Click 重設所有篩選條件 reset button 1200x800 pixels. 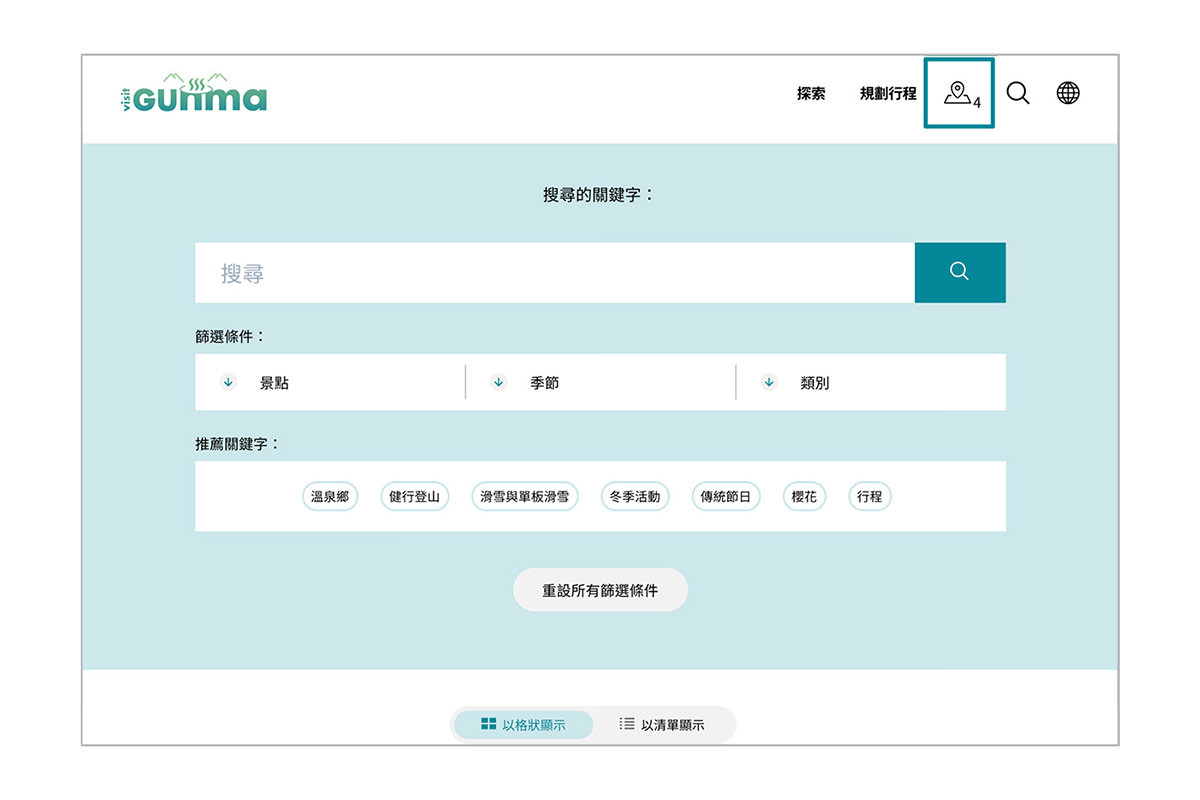coord(600,590)
